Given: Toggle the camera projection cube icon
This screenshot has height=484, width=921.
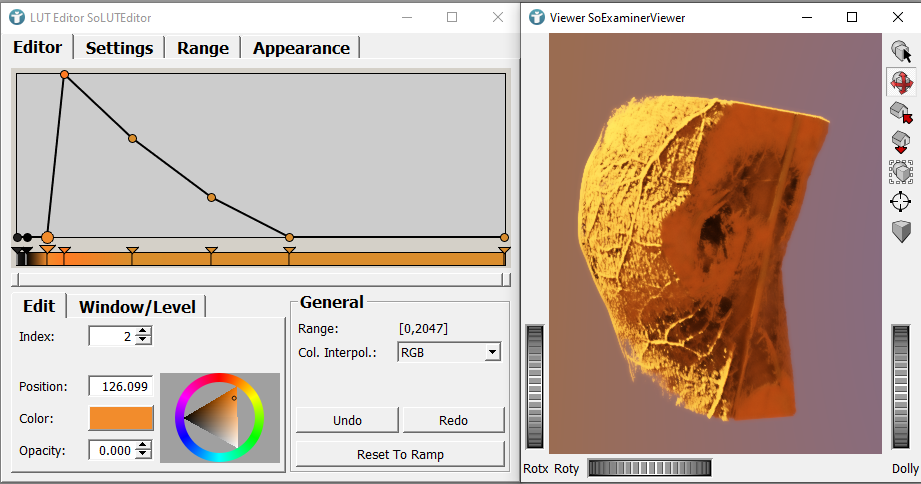Looking at the screenshot, I should pos(900,232).
